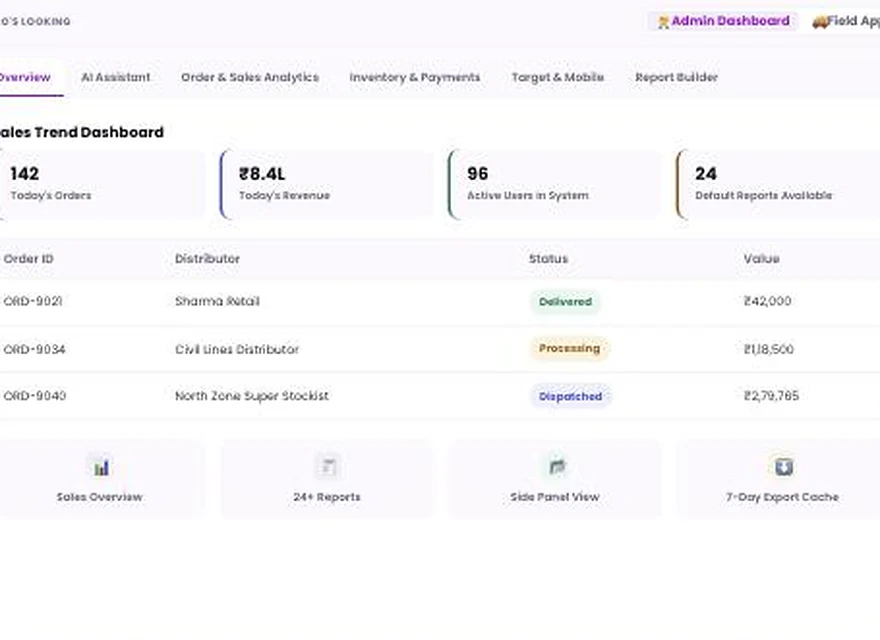
Task: Switch to the Target & Mobile tab
Action: tap(557, 77)
